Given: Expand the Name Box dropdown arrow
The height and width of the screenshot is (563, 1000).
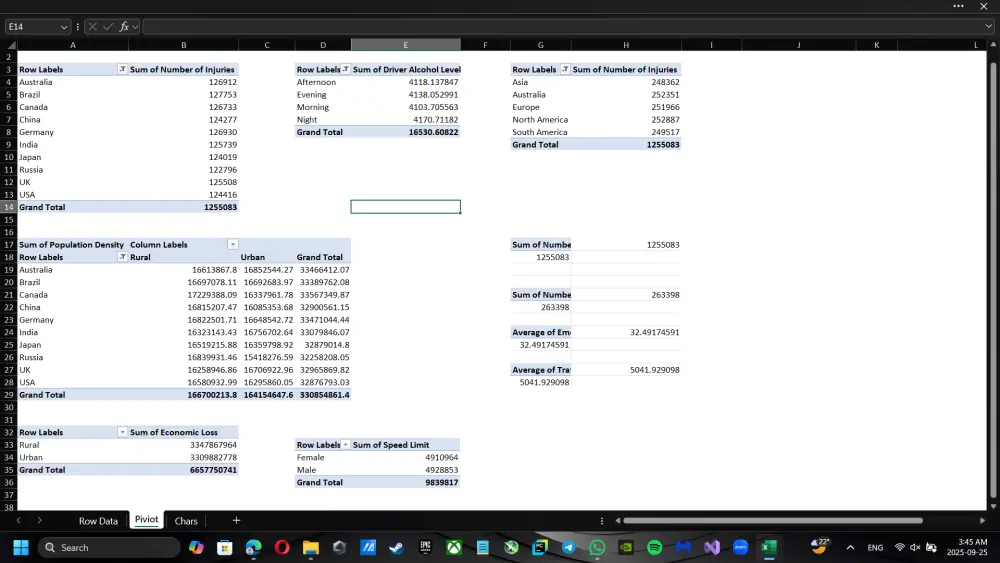Looking at the screenshot, I should (x=64, y=27).
